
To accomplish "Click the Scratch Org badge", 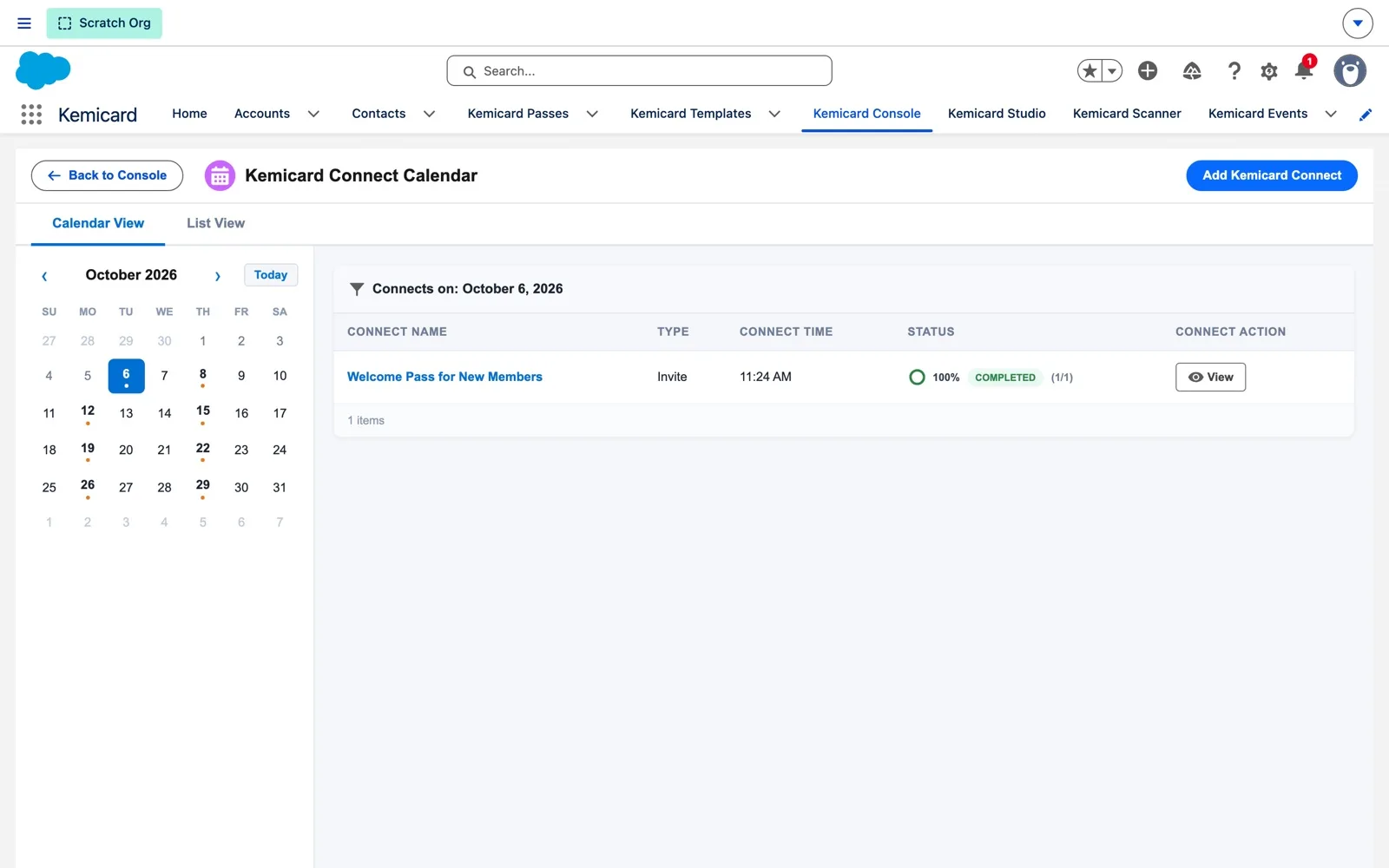I will (104, 23).
